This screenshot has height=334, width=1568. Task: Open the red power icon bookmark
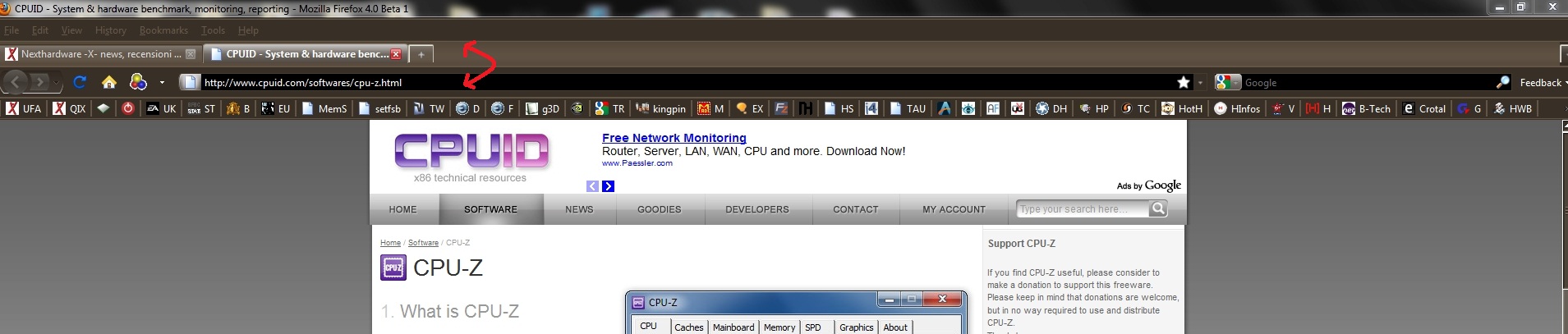(128, 108)
